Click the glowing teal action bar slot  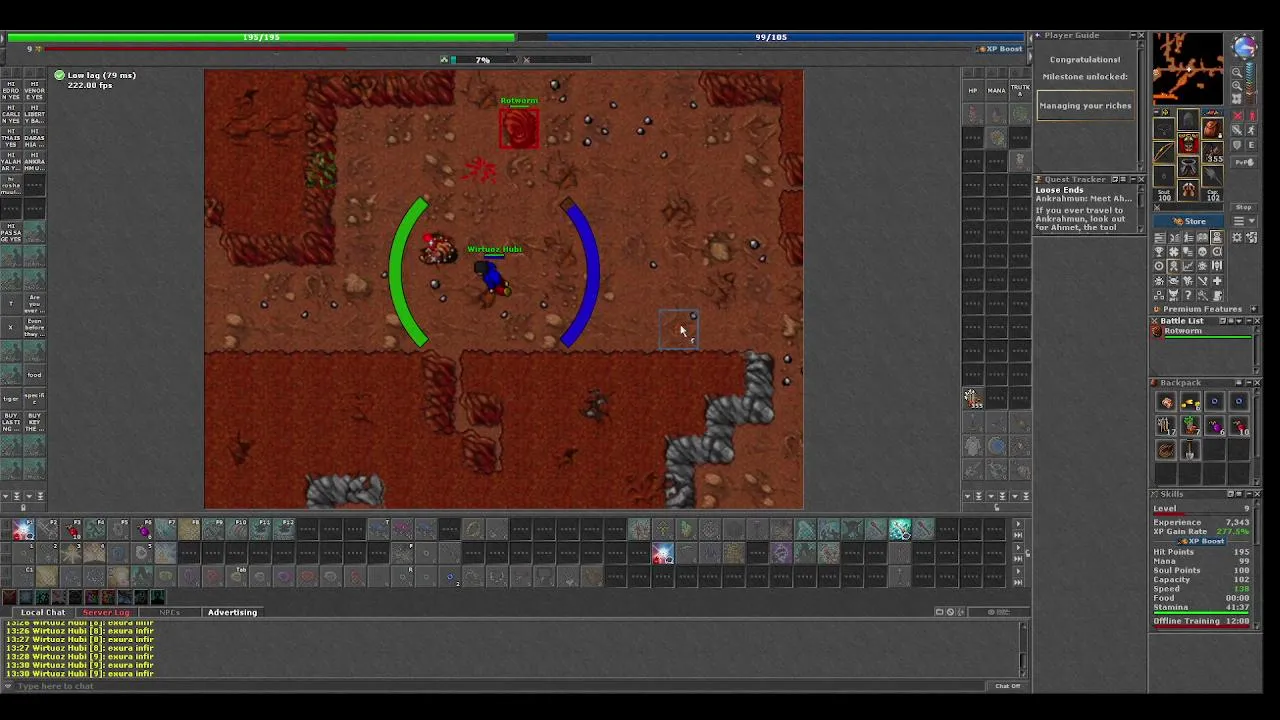coord(900,529)
